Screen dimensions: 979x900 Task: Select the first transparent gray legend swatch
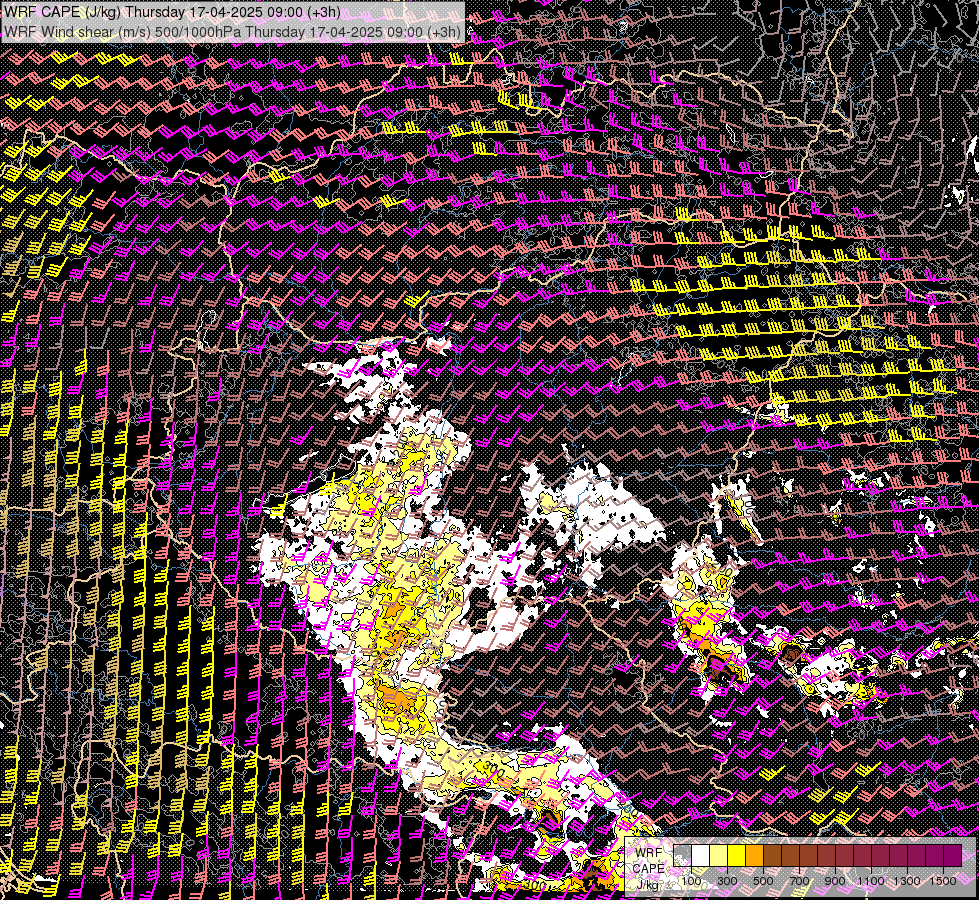[682, 855]
